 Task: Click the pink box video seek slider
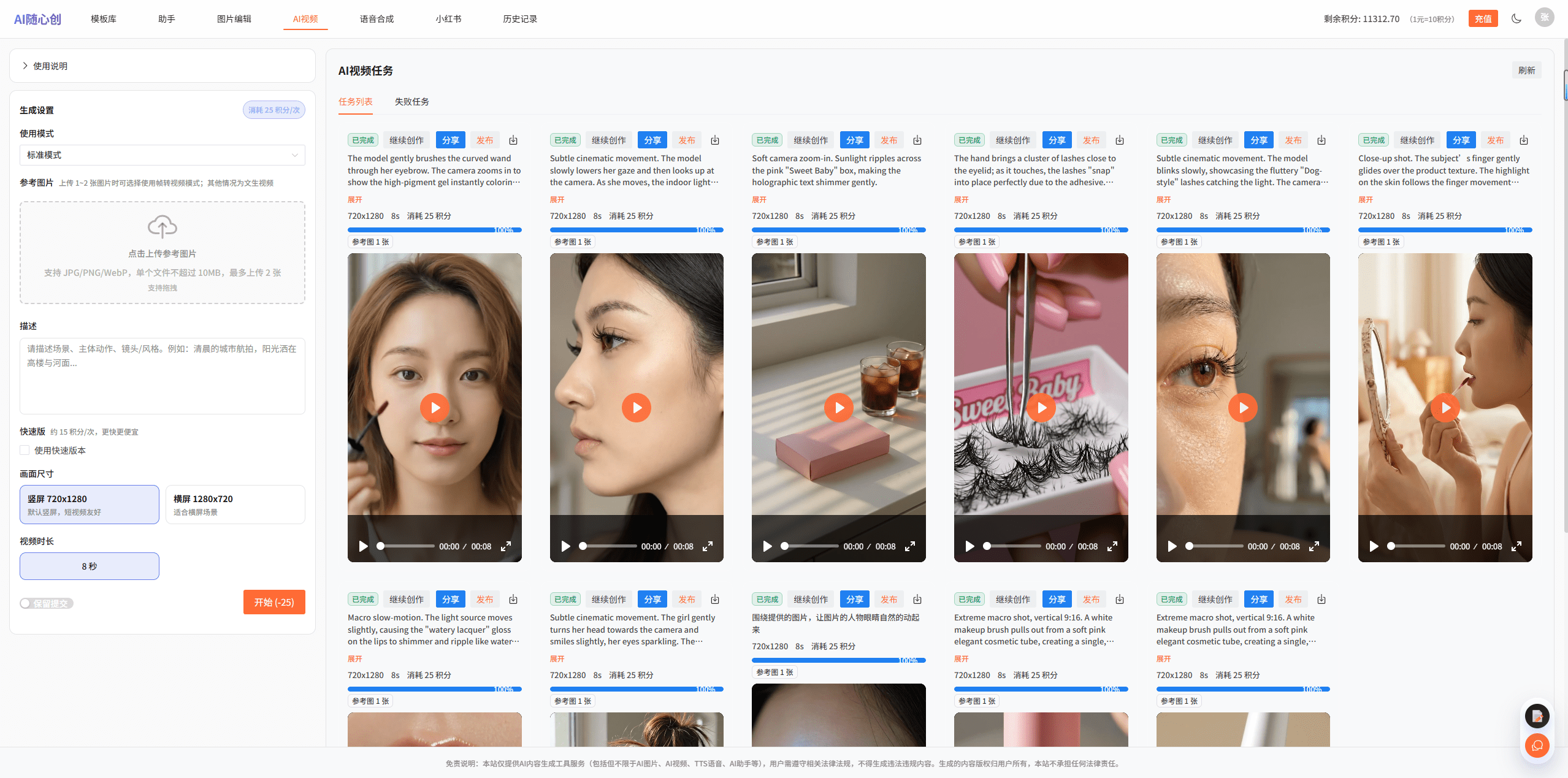coord(809,546)
